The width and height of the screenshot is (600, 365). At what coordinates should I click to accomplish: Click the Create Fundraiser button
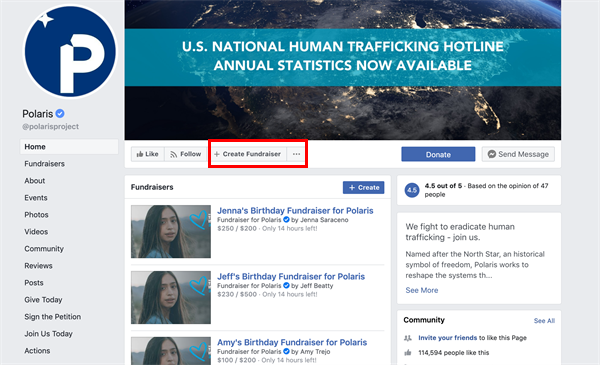(x=248, y=154)
